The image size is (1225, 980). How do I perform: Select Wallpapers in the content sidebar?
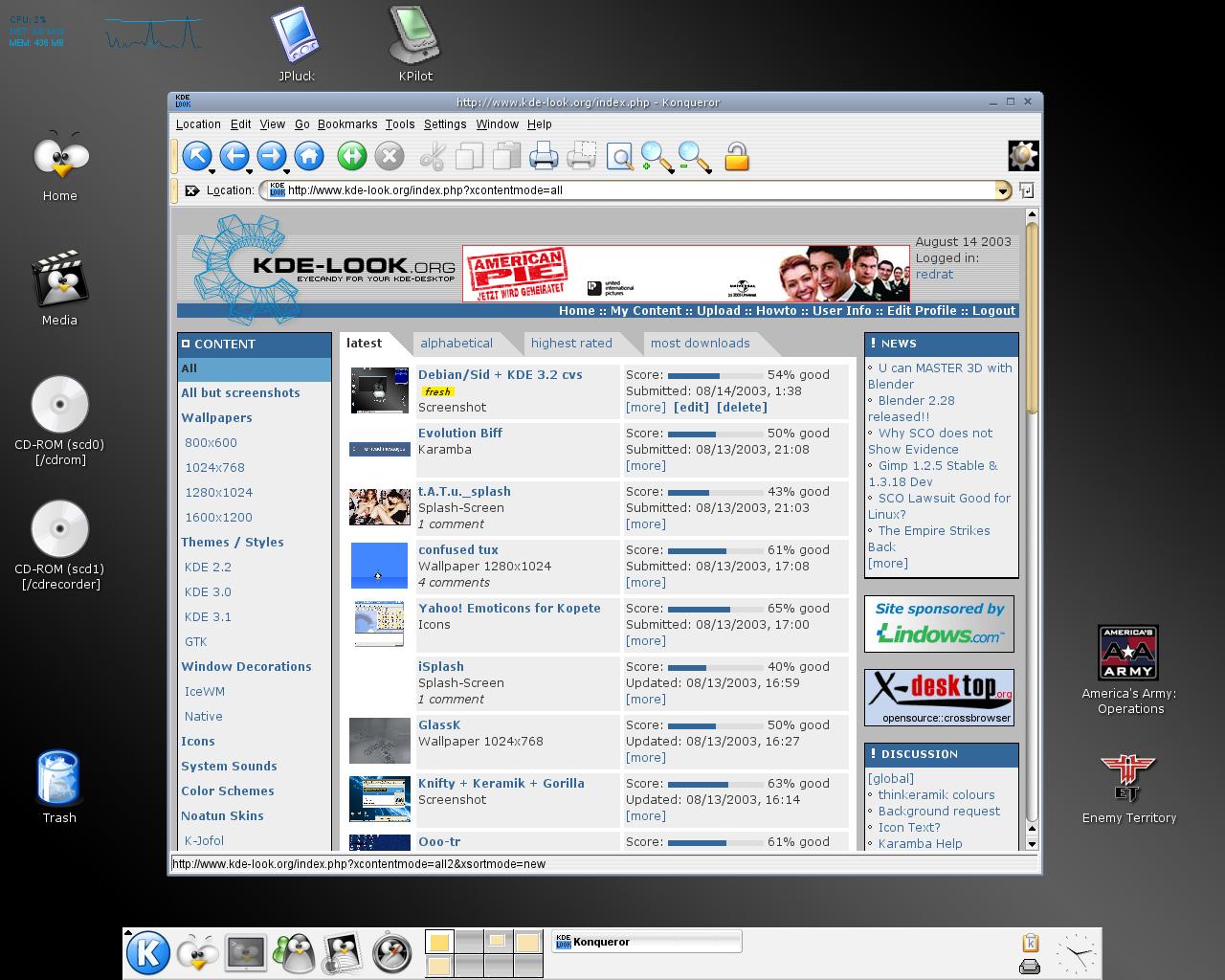(217, 418)
